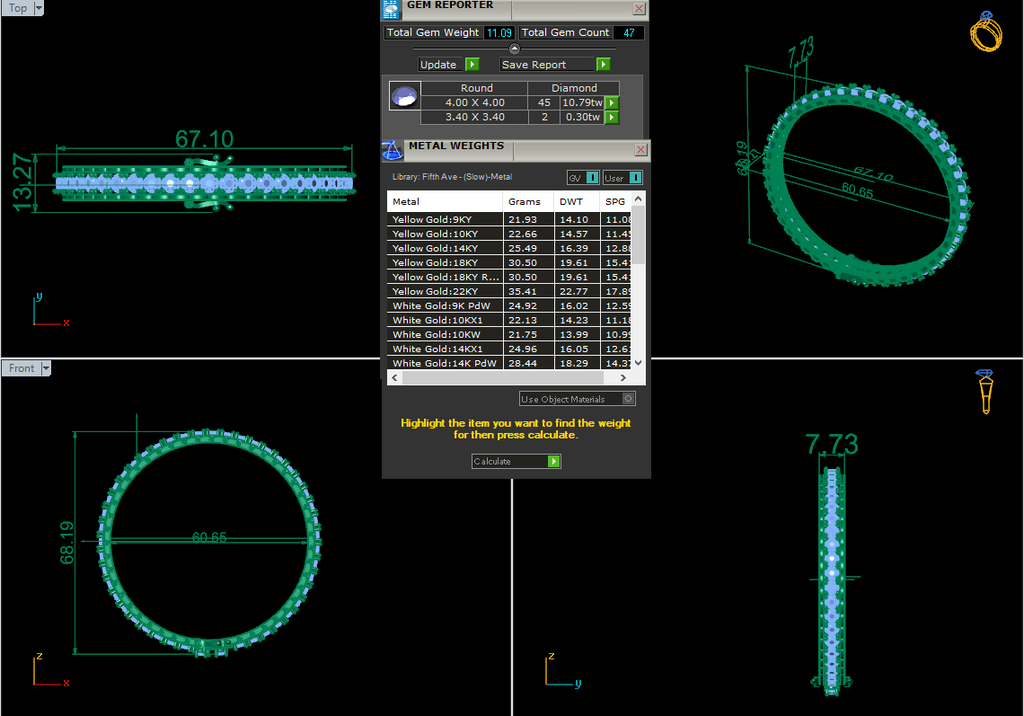Image resolution: width=1024 pixels, height=716 pixels.
Task: Click the Gem Reporter panel icon
Action: tap(391, 9)
